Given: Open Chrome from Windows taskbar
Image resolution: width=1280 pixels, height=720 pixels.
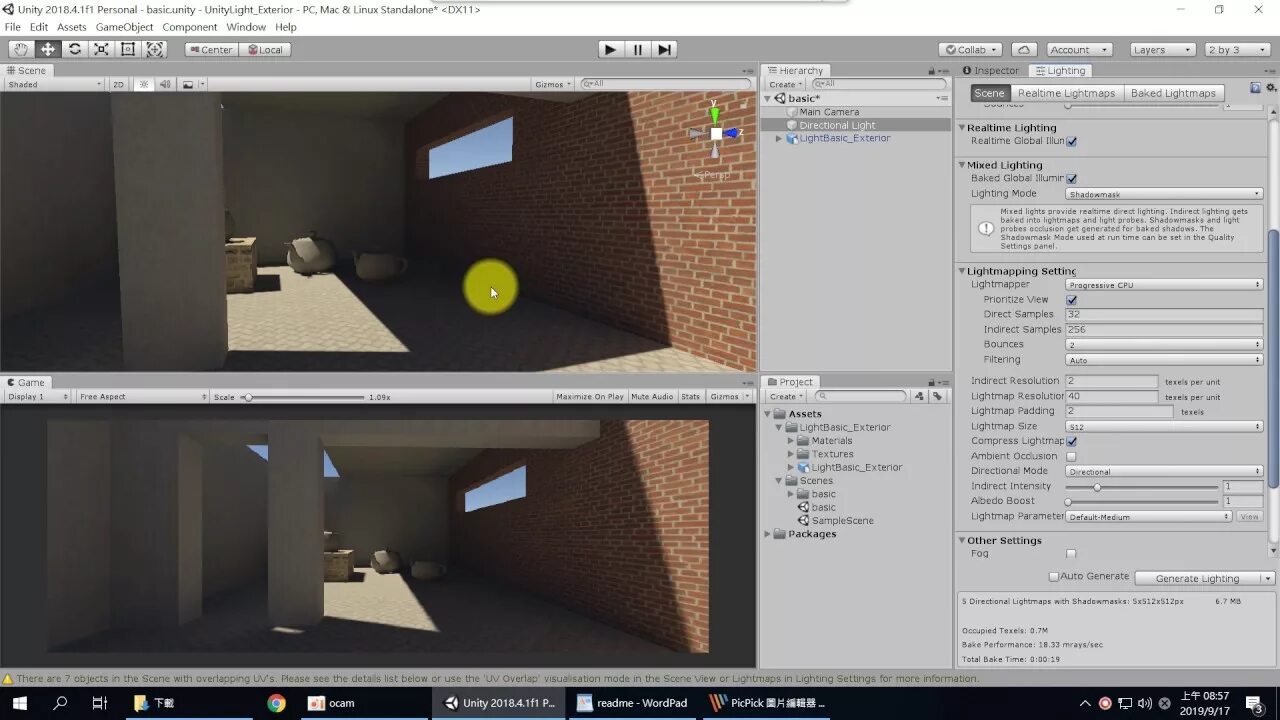Looking at the screenshot, I should pyautogui.click(x=277, y=703).
